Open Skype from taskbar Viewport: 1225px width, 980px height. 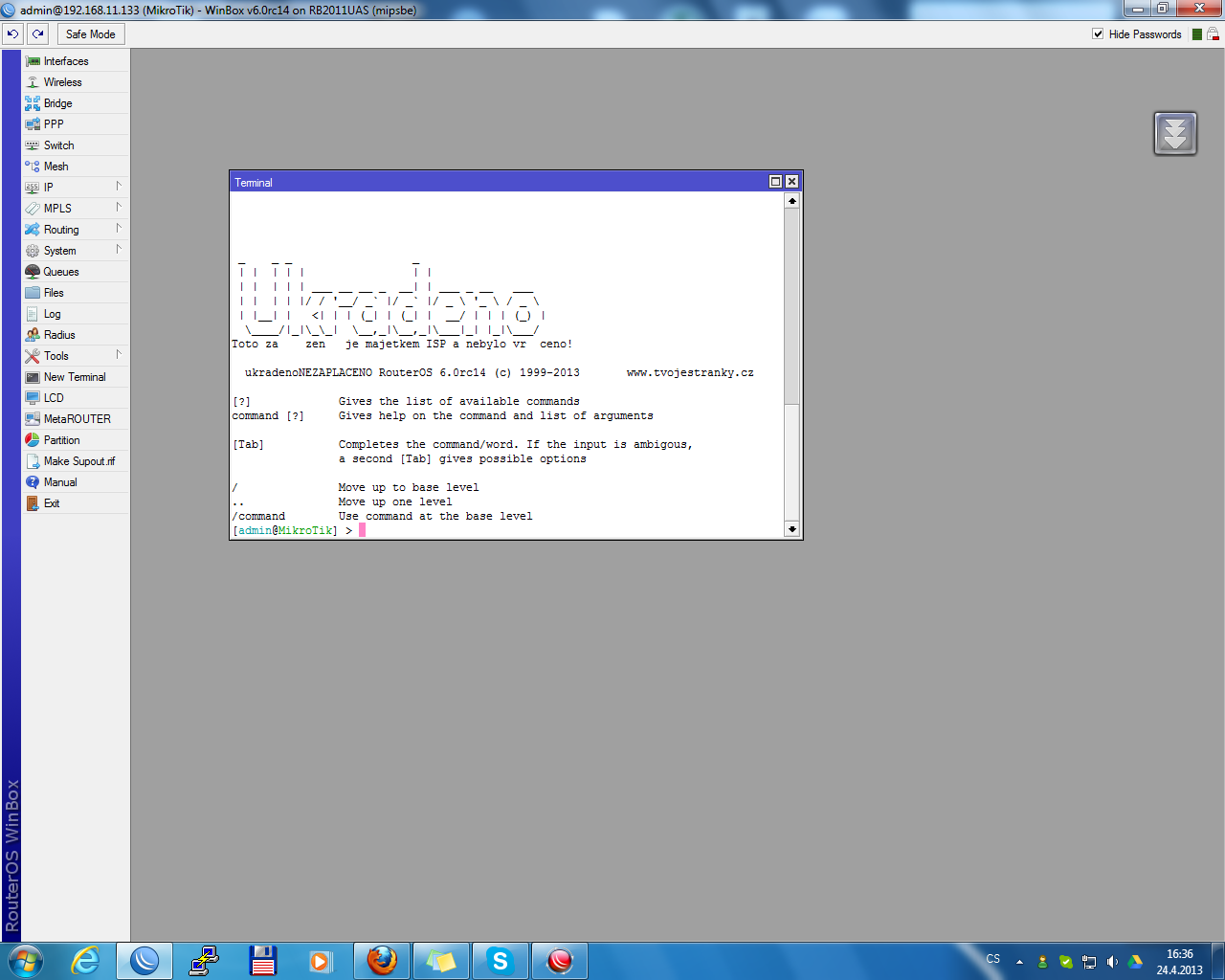[x=501, y=961]
